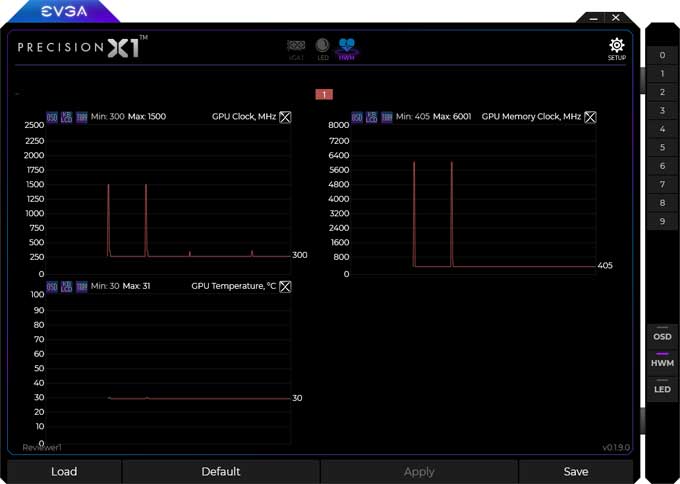Image resolution: width=680 pixels, height=484 pixels.
Task: Close the GPU Clock, MHz graph
Action: 285,117
